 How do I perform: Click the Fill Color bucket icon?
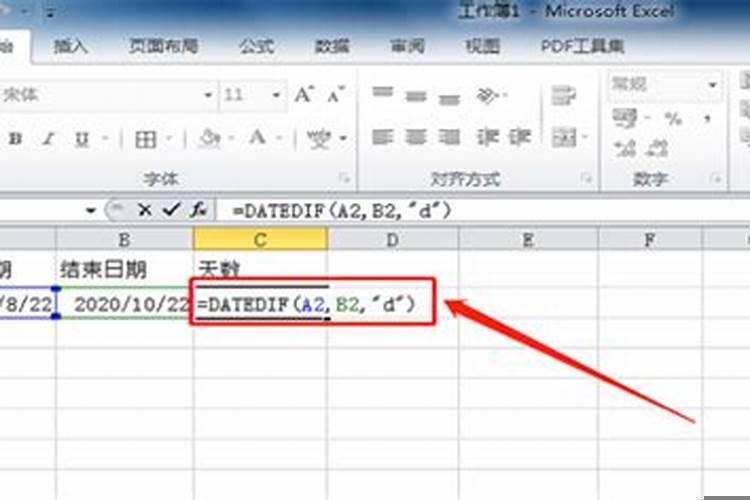210,139
